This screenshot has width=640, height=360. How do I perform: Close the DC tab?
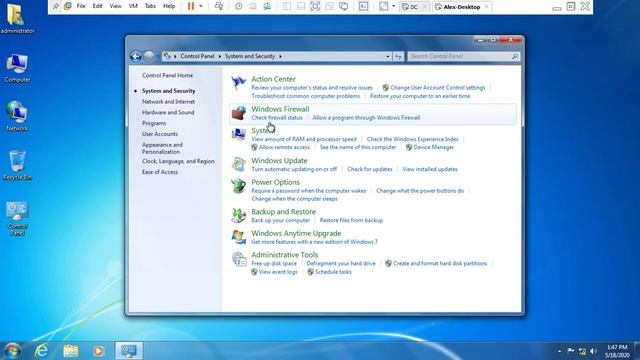point(424,7)
